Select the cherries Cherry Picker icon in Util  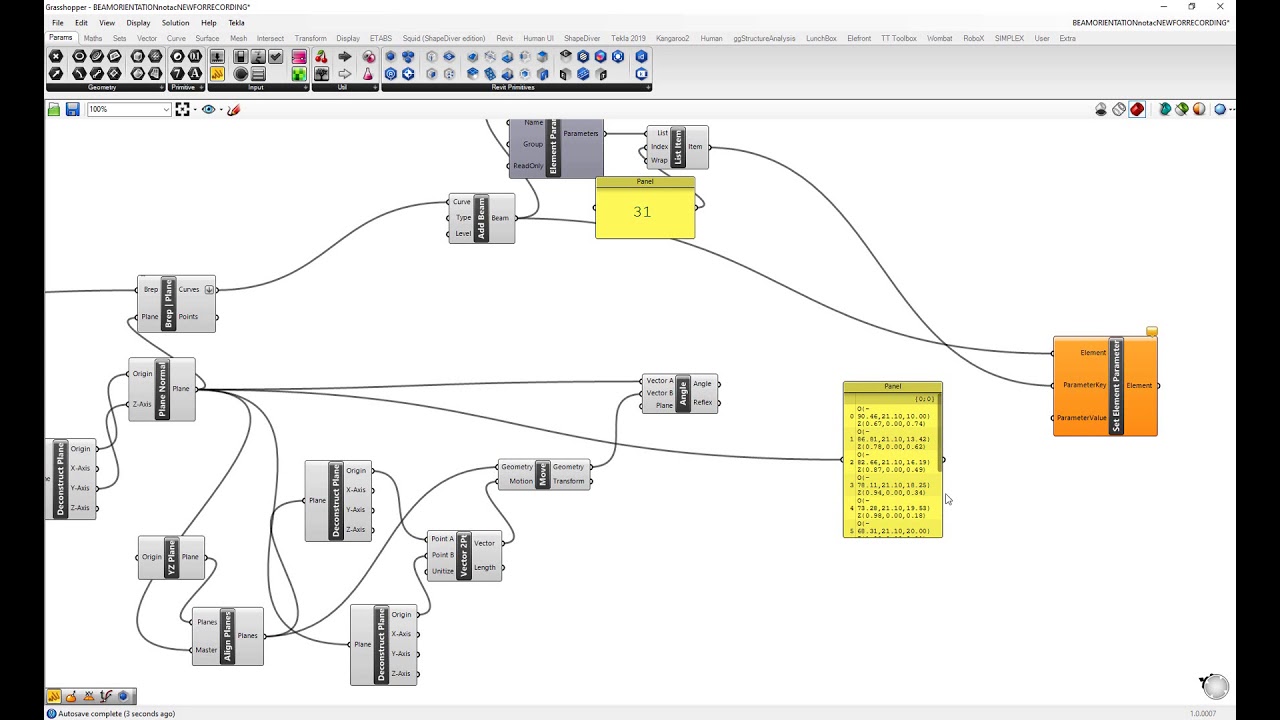point(321,57)
